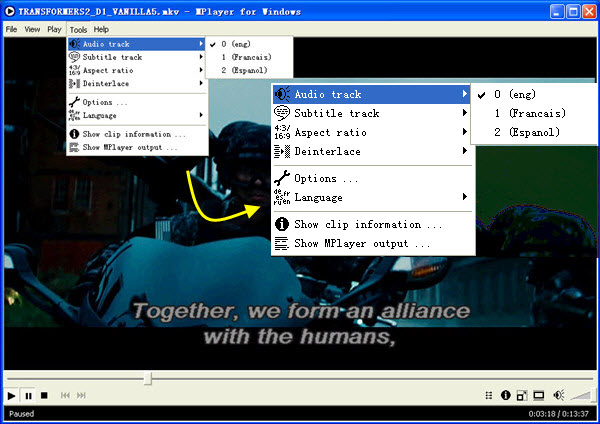Expand Deinterlace submenu arrow in original Tools menu
The image size is (600, 424).
[201, 83]
